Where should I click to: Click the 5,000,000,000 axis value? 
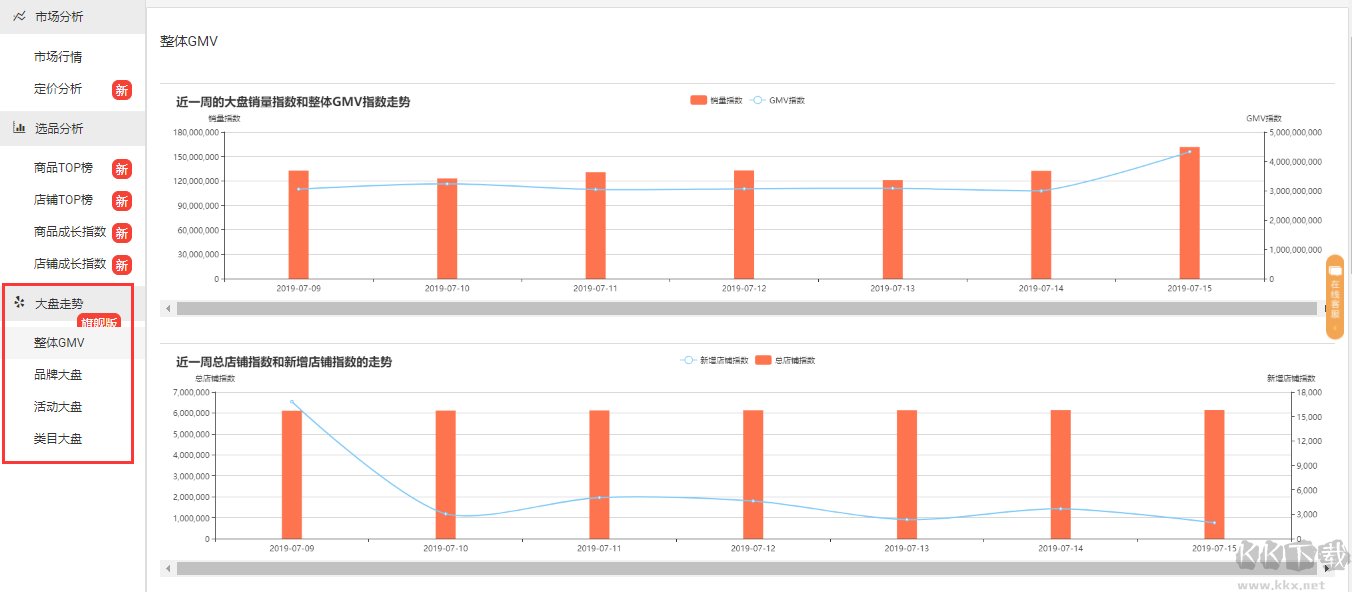click(1297, 133)
